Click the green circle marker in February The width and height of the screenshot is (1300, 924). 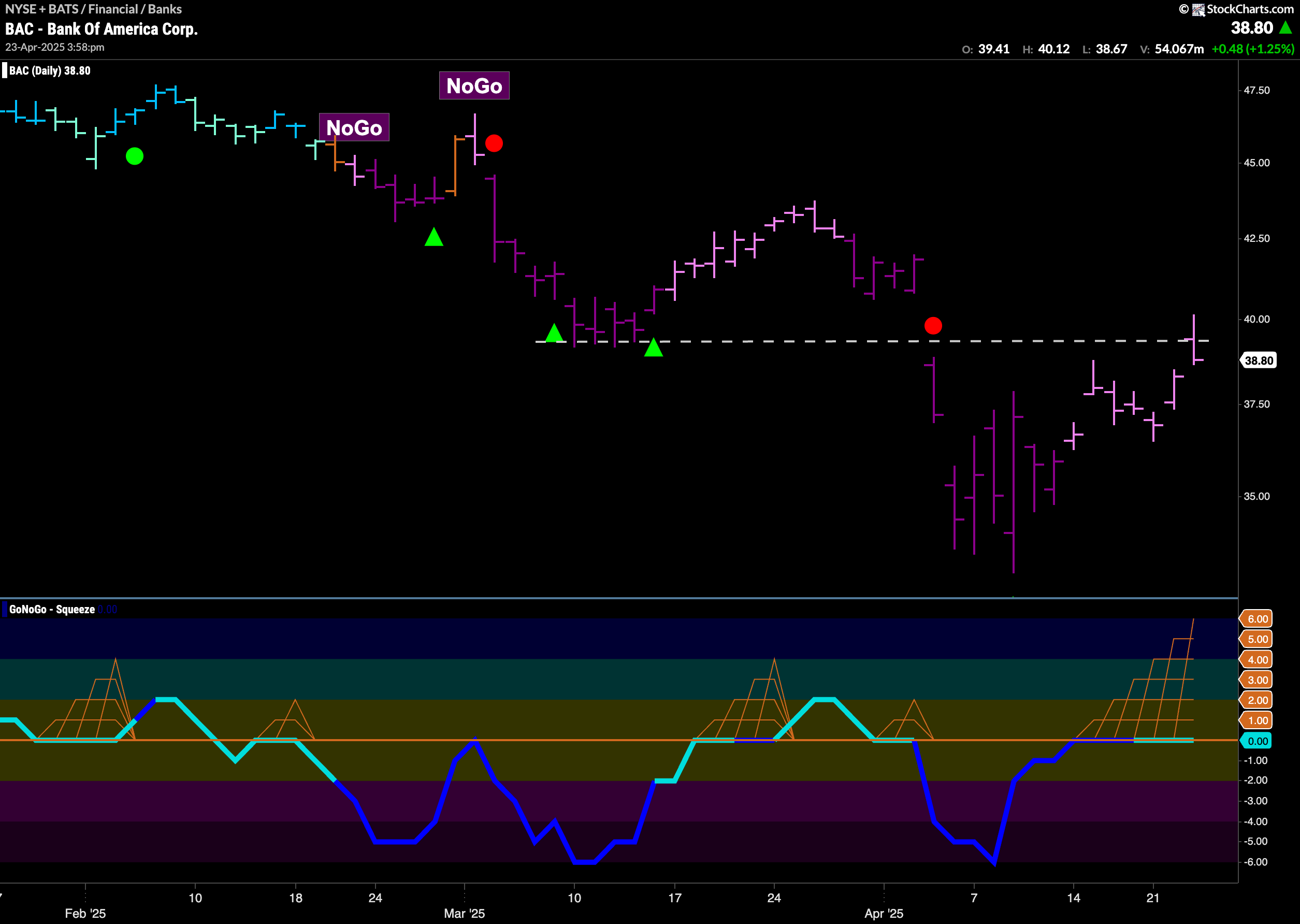134,156
